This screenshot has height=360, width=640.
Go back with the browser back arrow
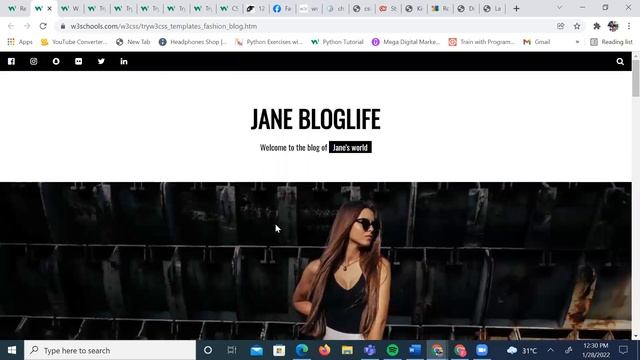[x=11, y=26]
